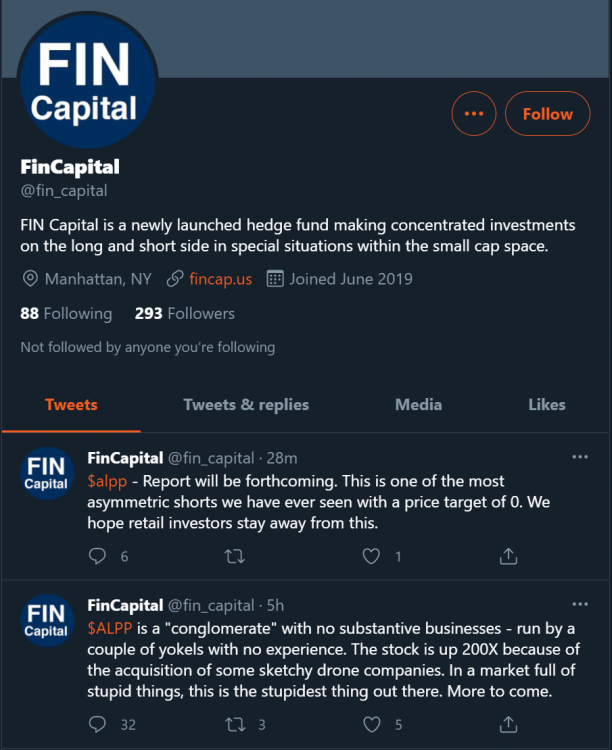Open profile more-actions ellipsis button
The width and height of the screenshot is (612, 750).
474,114
